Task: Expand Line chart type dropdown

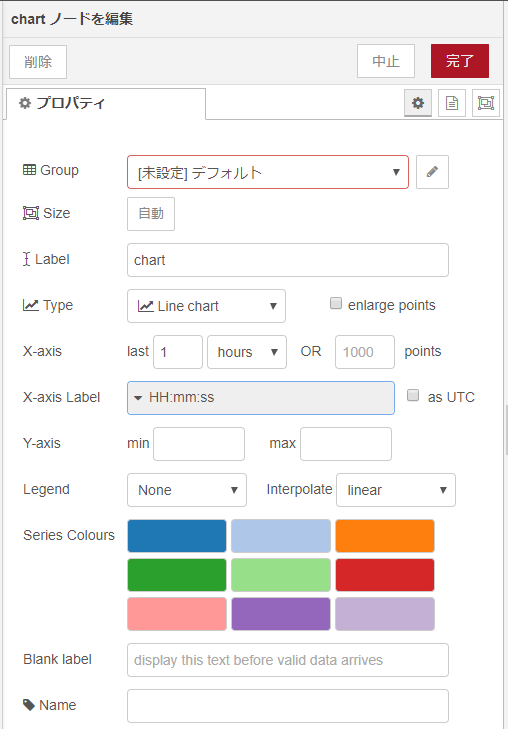Action: 206,306
